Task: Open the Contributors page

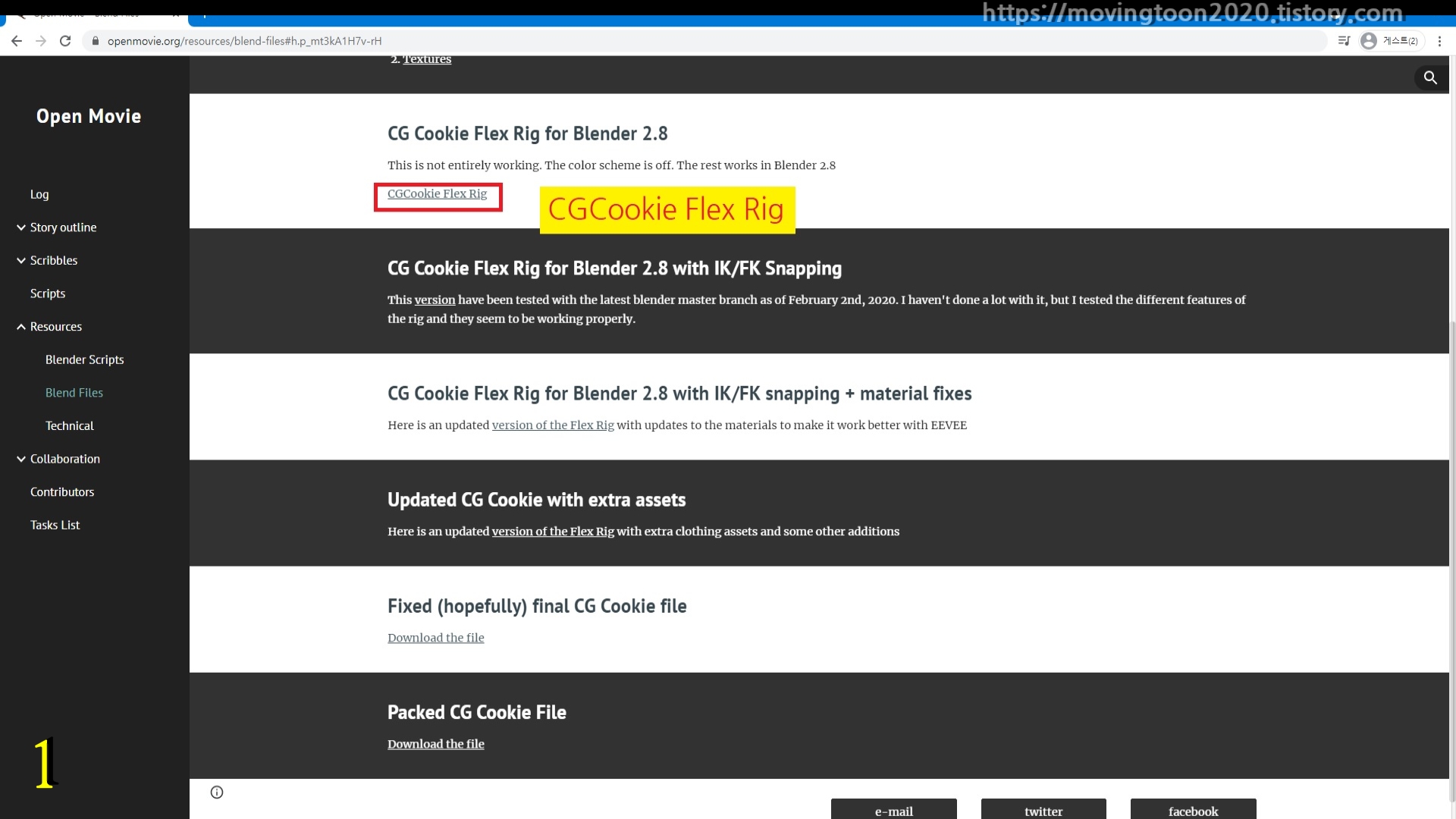Action: (x=62, y=492)
